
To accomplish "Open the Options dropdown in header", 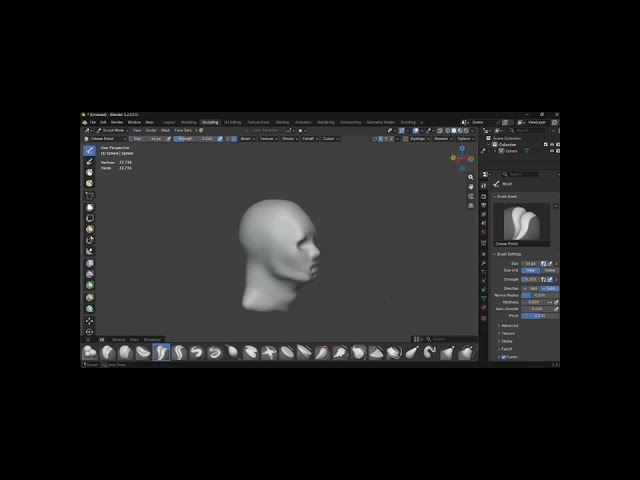I will 465,139.
